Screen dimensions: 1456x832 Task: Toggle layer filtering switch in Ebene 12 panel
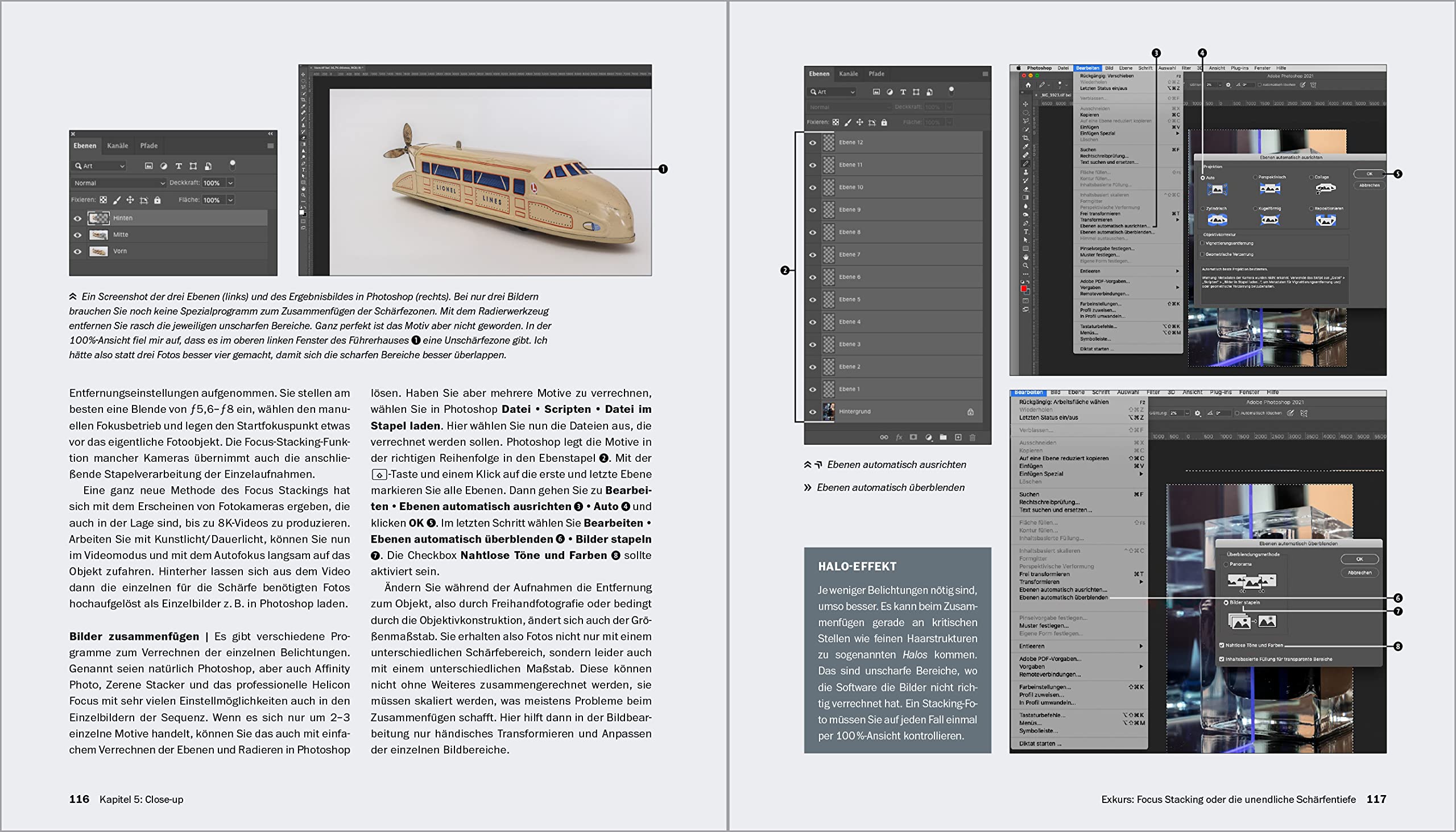(x=952, y=91)
